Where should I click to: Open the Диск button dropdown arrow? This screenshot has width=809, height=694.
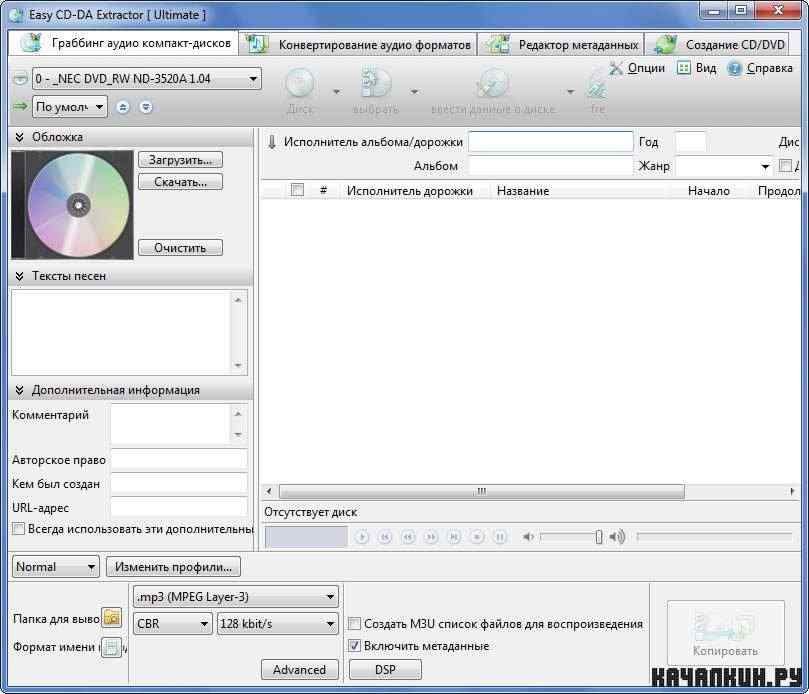336,92
